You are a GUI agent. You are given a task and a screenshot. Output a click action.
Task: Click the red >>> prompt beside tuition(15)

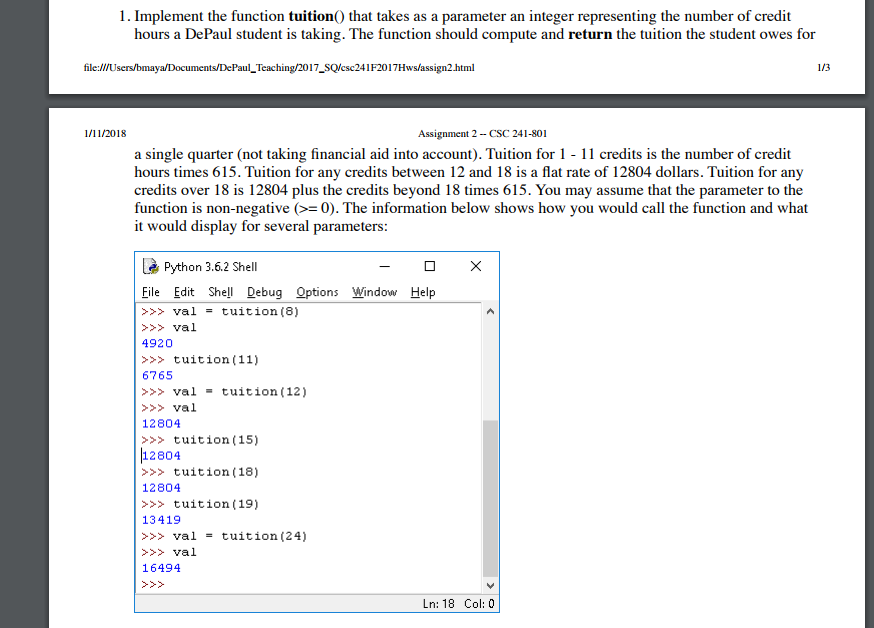pyautogui.click(x=152, y=439)
